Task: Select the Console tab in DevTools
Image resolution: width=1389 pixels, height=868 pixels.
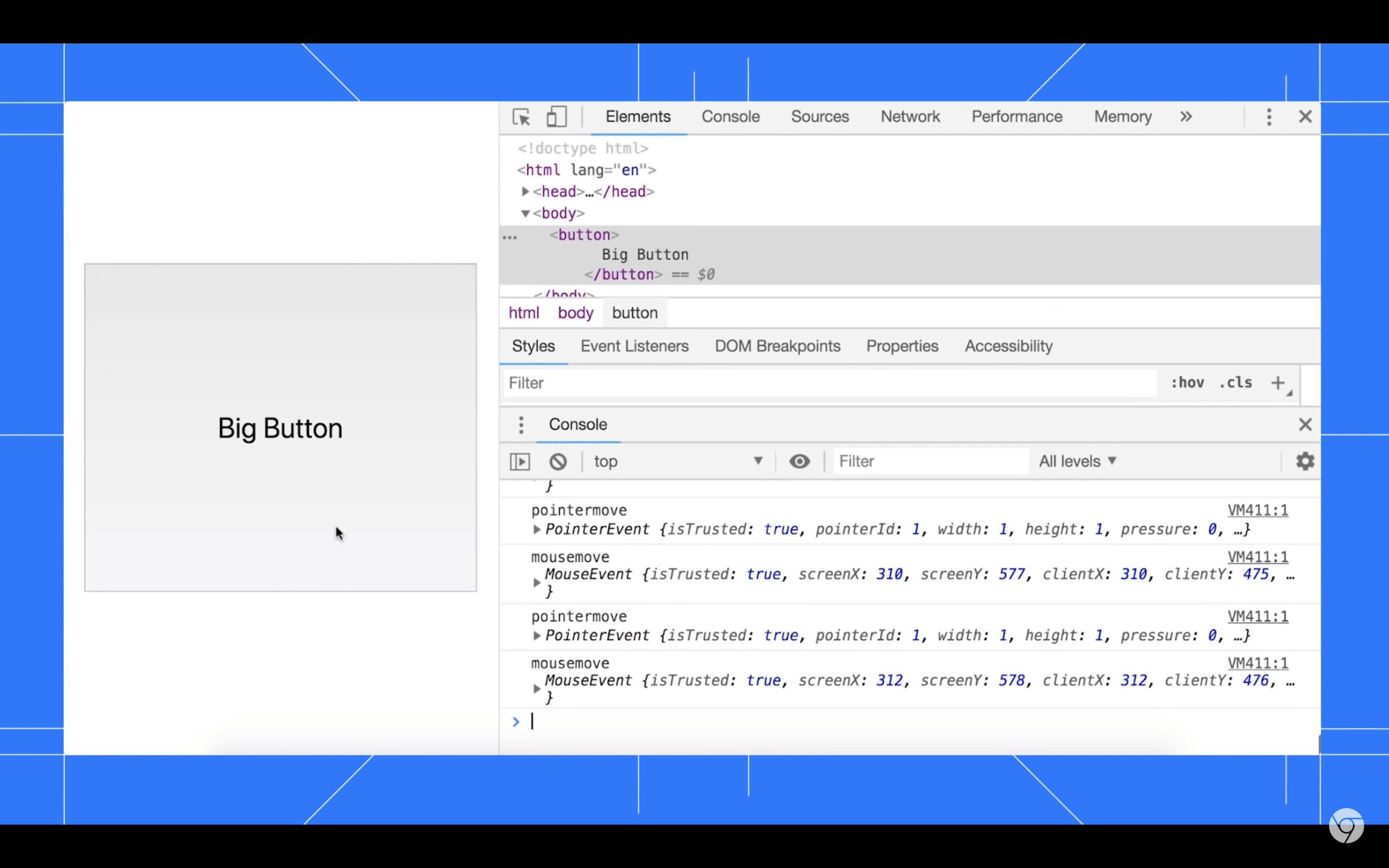Action: (730, 116)
